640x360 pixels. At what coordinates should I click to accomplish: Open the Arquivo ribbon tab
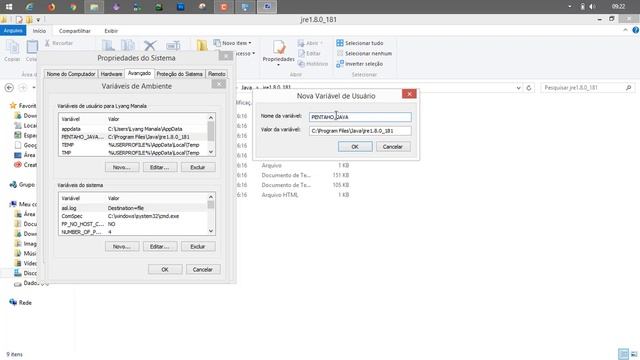13,31
